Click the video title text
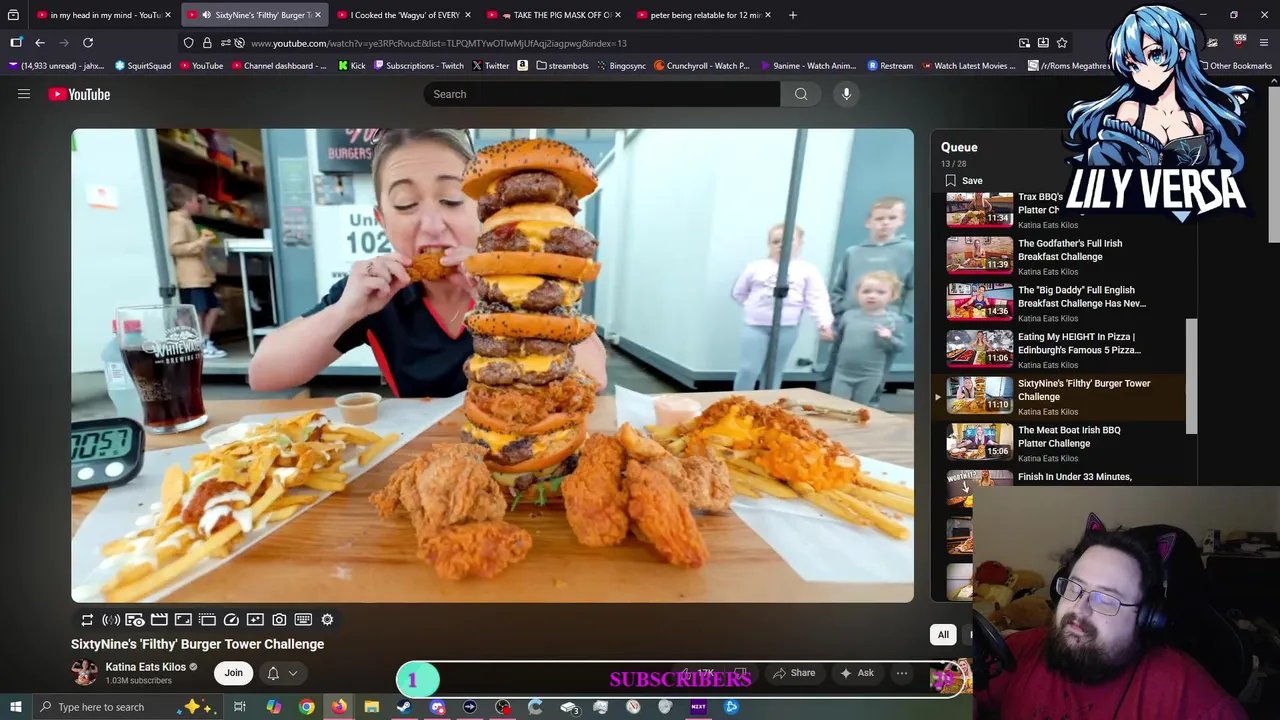 coord(197,644)
